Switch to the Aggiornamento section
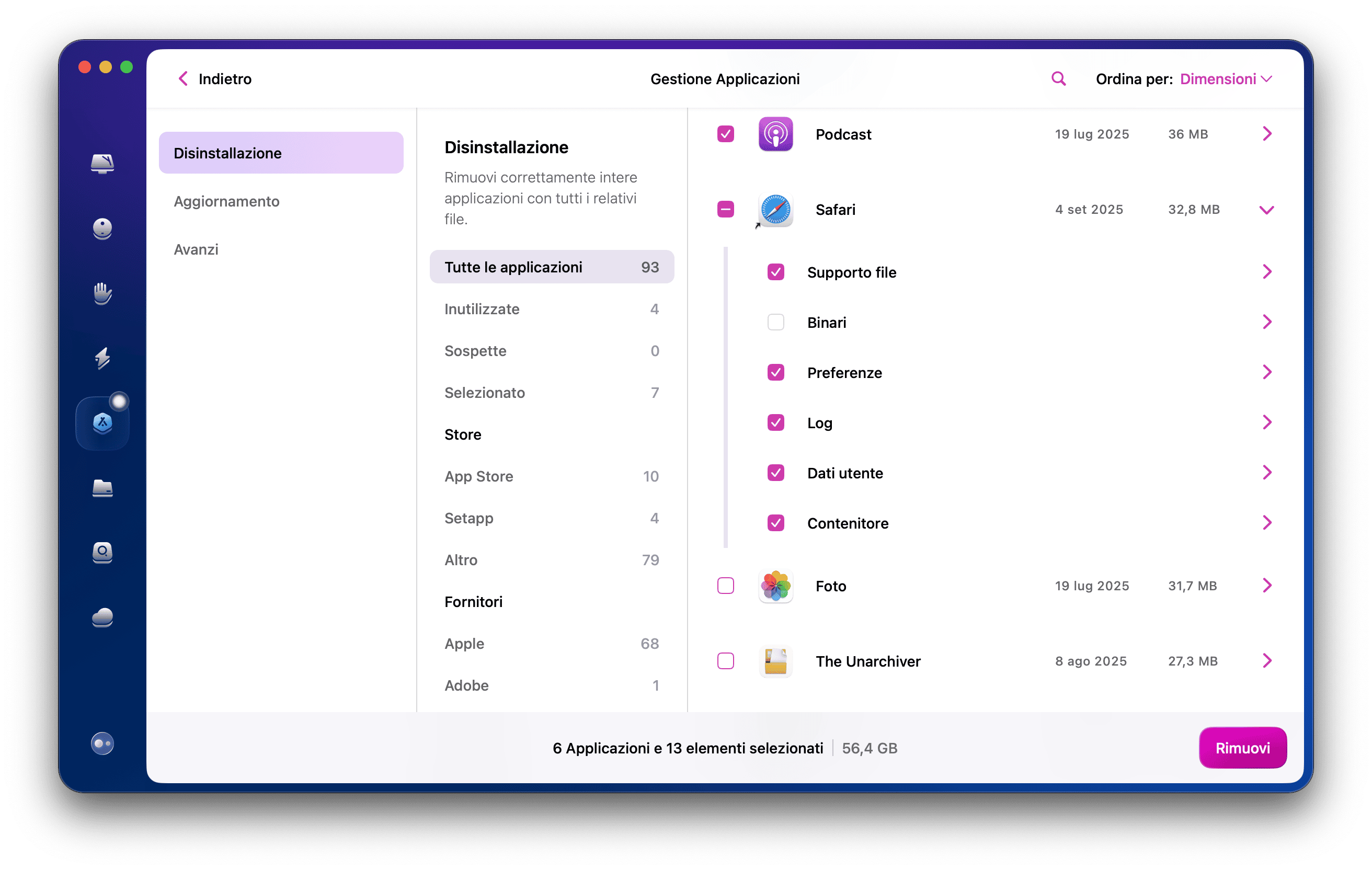 226,201
